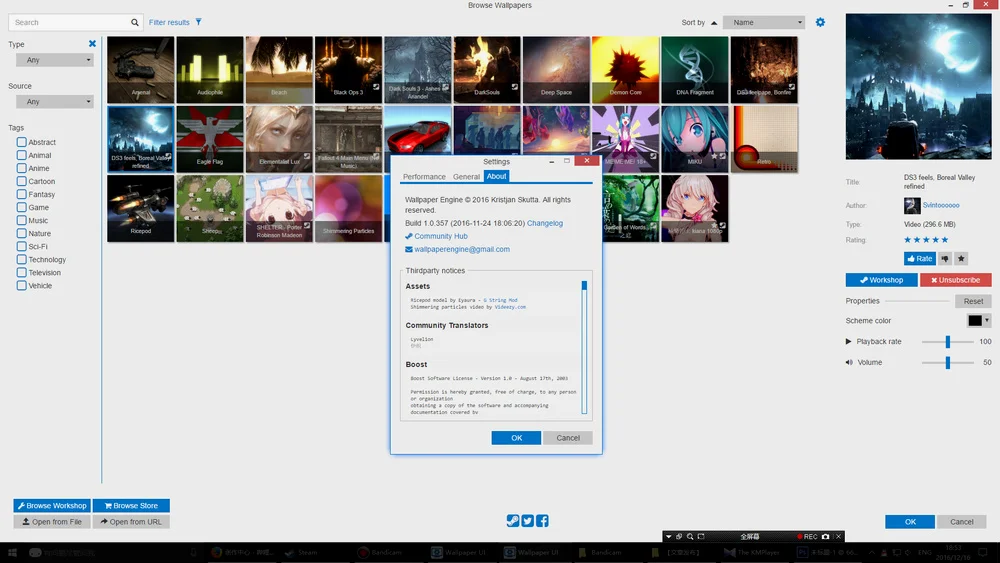Click the Unsubscribe button
This screenshot has height=563, width=1000.
[x=955, y=280]
